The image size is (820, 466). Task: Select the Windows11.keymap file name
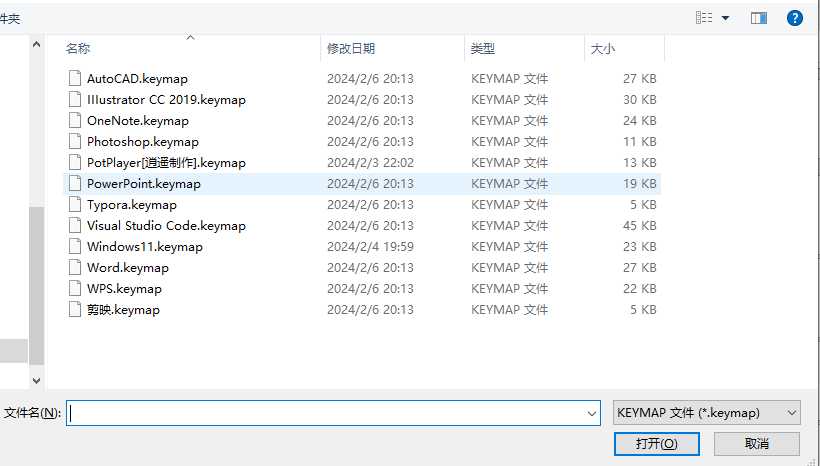[x=144, y=246]
